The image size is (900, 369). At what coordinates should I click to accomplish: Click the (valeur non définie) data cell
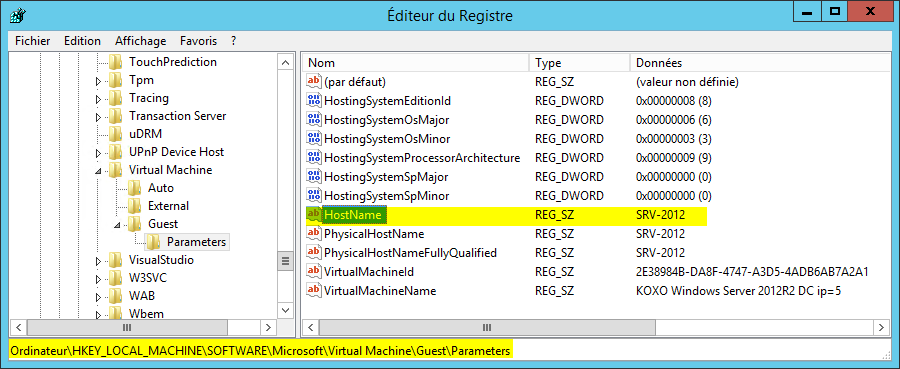coord(687,81)
